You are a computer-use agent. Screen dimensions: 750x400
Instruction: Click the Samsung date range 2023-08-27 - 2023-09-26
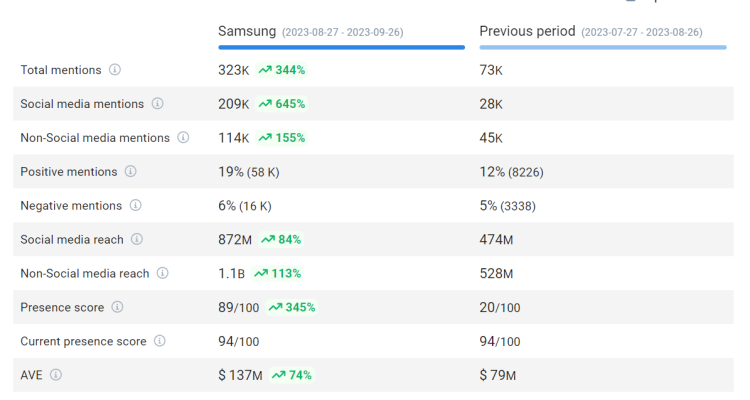342,32
